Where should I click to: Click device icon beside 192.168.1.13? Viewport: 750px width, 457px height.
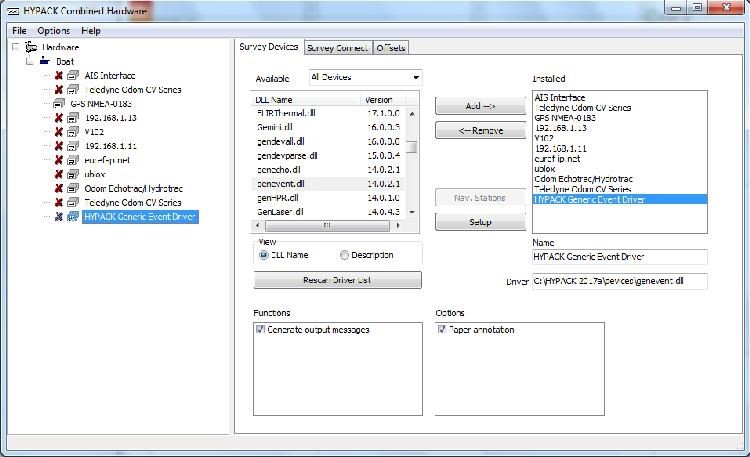click(73, 118)
